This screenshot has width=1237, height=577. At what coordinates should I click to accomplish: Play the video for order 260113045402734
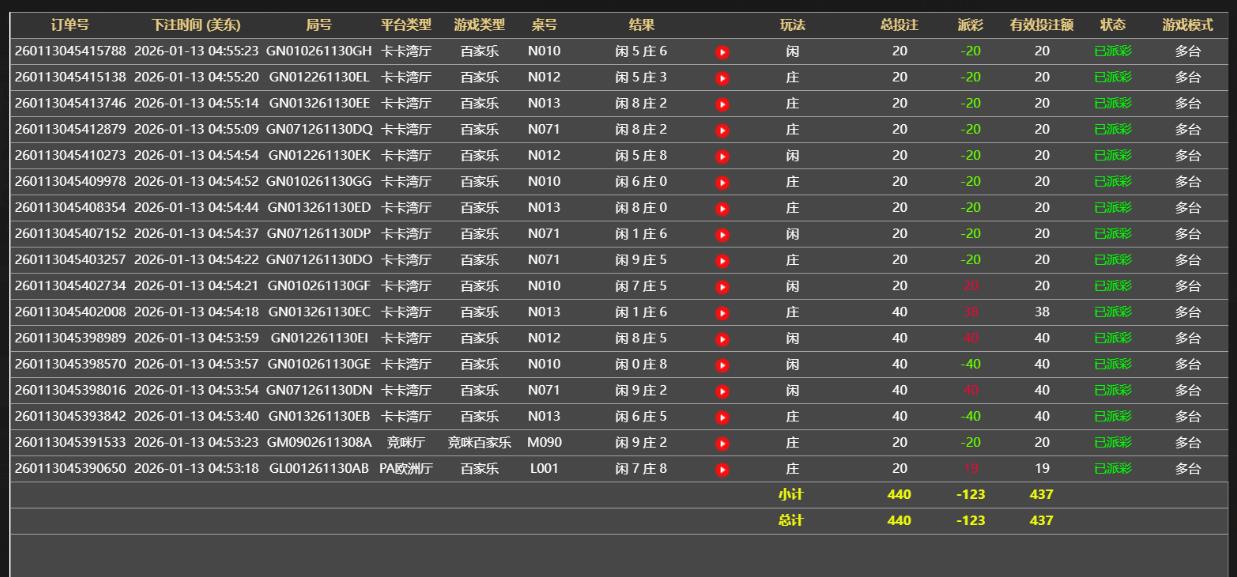pos(722,286)
